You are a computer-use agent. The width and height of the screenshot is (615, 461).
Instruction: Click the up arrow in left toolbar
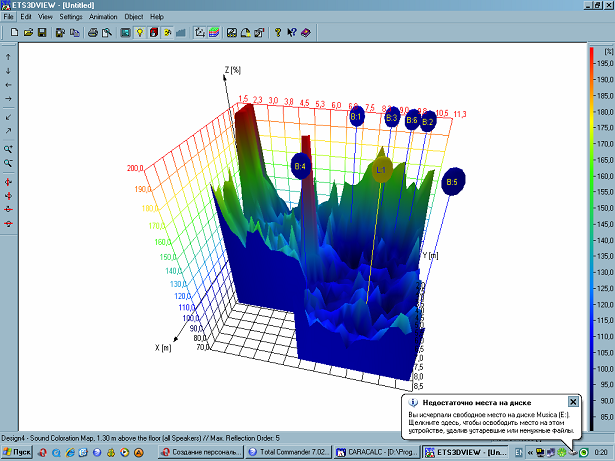[8, 57]
